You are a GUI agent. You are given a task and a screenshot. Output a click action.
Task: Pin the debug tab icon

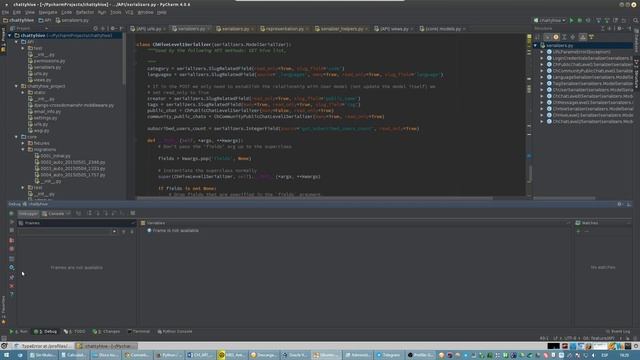pyautogui.click(x=11, y=277)
